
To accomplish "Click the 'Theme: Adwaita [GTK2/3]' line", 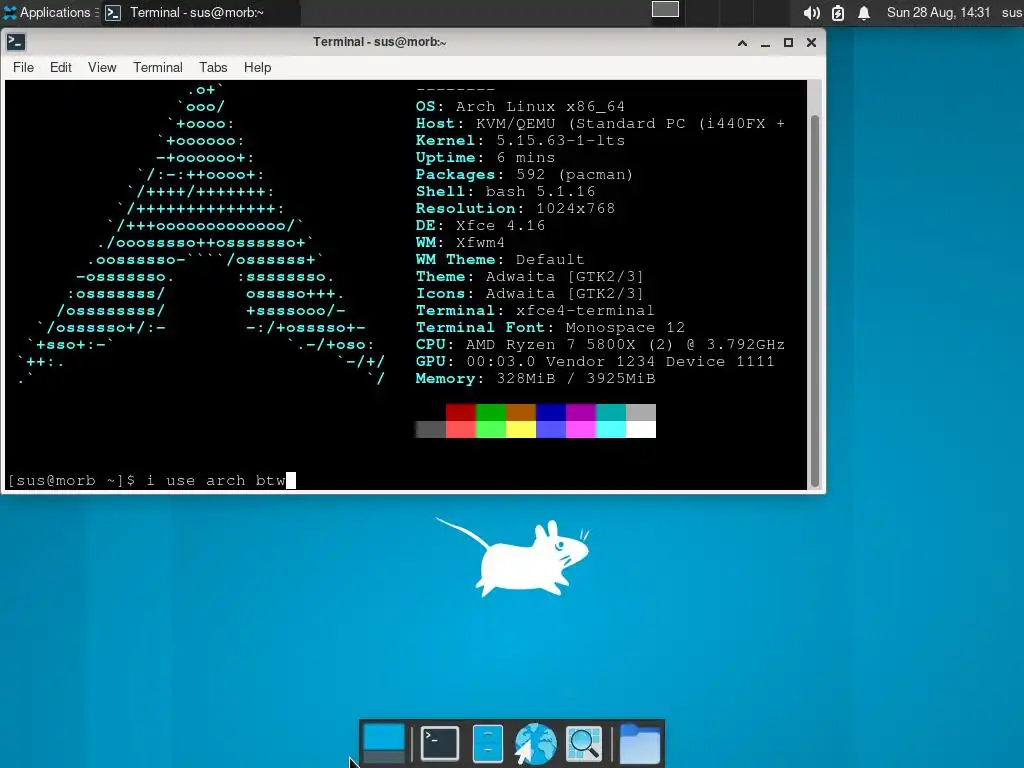I will [x=530, y=276].
